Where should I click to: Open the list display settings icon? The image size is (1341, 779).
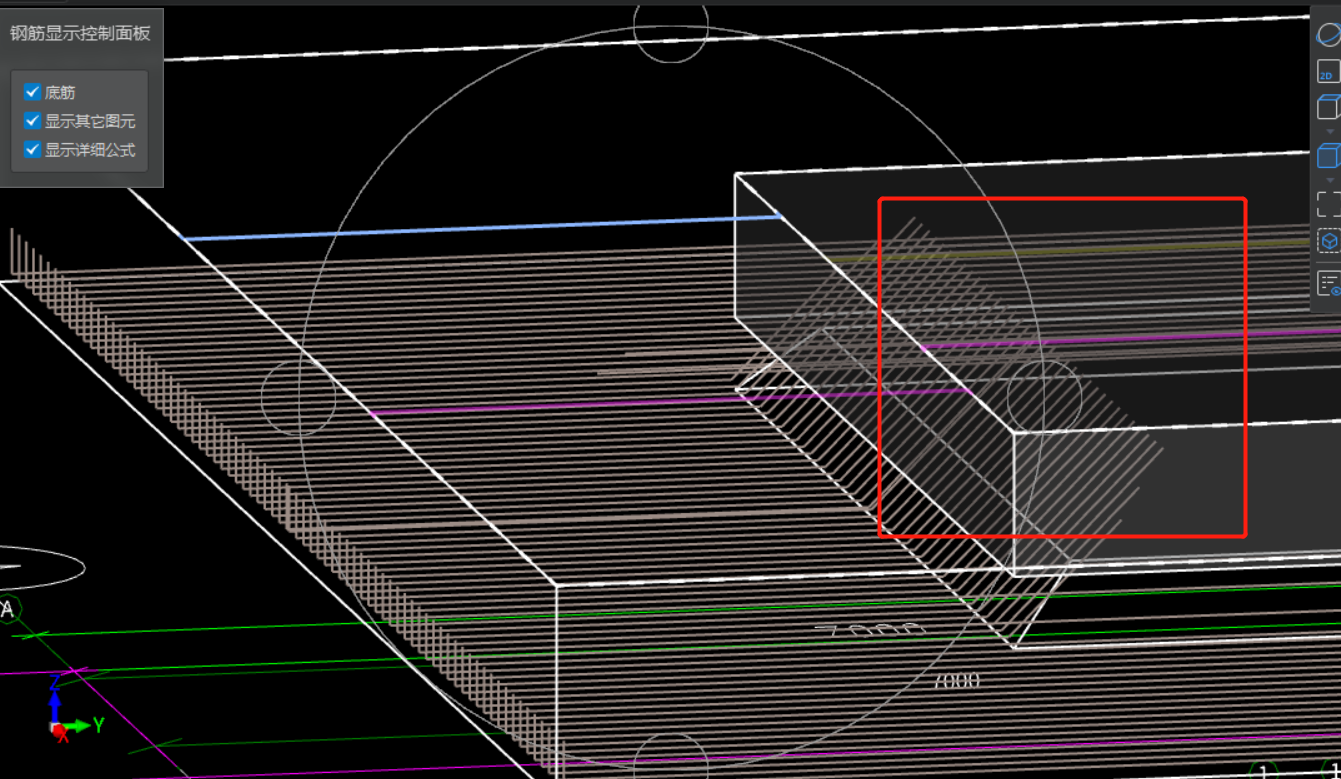(1328, 283)
